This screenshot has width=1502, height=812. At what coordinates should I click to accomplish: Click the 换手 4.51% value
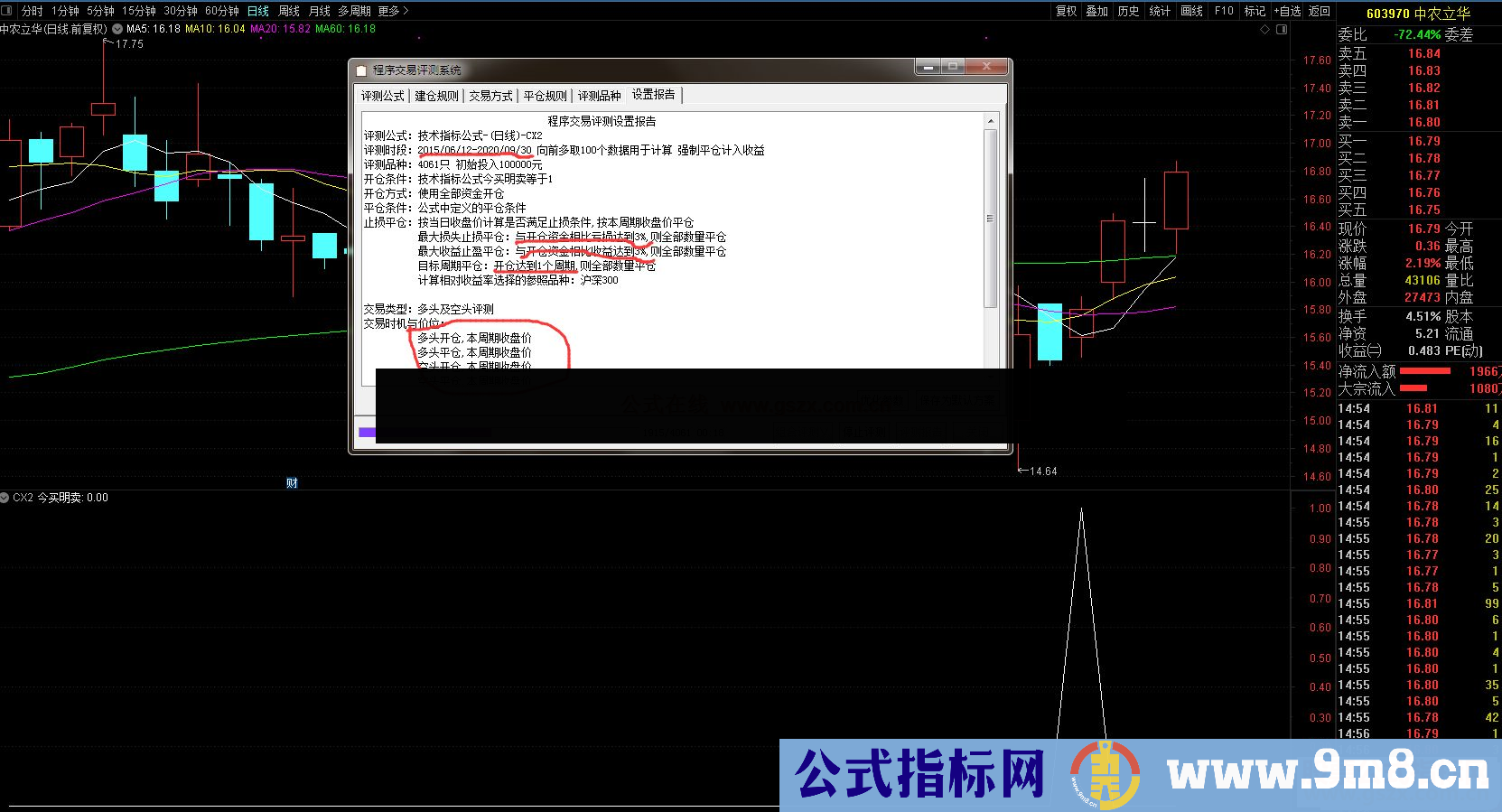click(1423, 316)
